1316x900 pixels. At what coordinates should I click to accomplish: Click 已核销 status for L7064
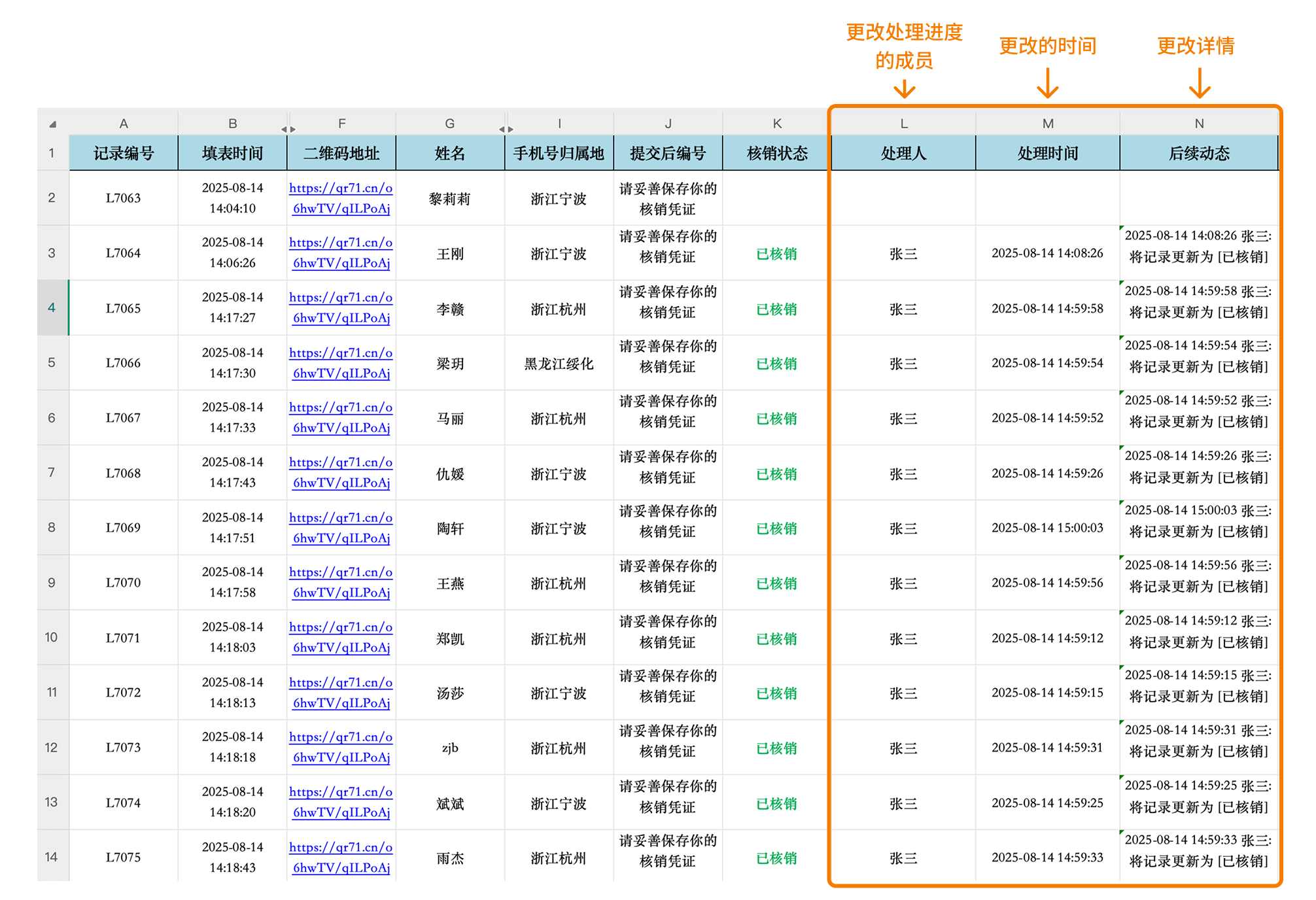777,254
